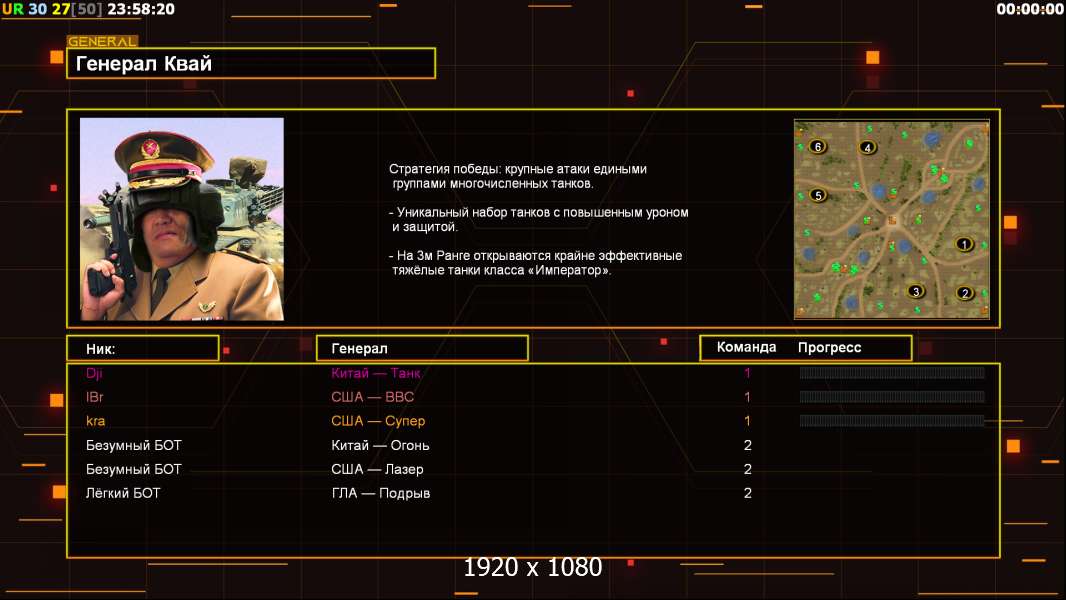Click start position marker 2 on minimap
This screenshot has width=1066, height=600.
click(964, 294)
